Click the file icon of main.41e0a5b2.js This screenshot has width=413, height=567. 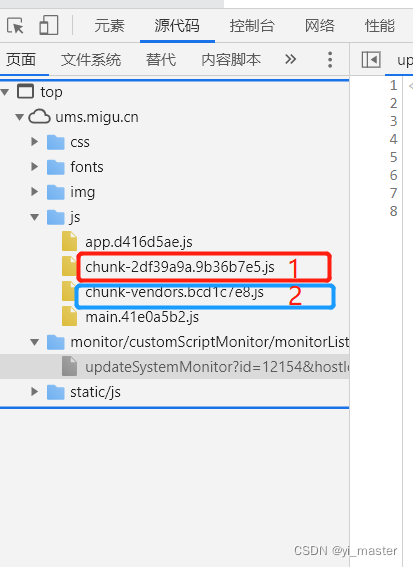pos(69,316)
